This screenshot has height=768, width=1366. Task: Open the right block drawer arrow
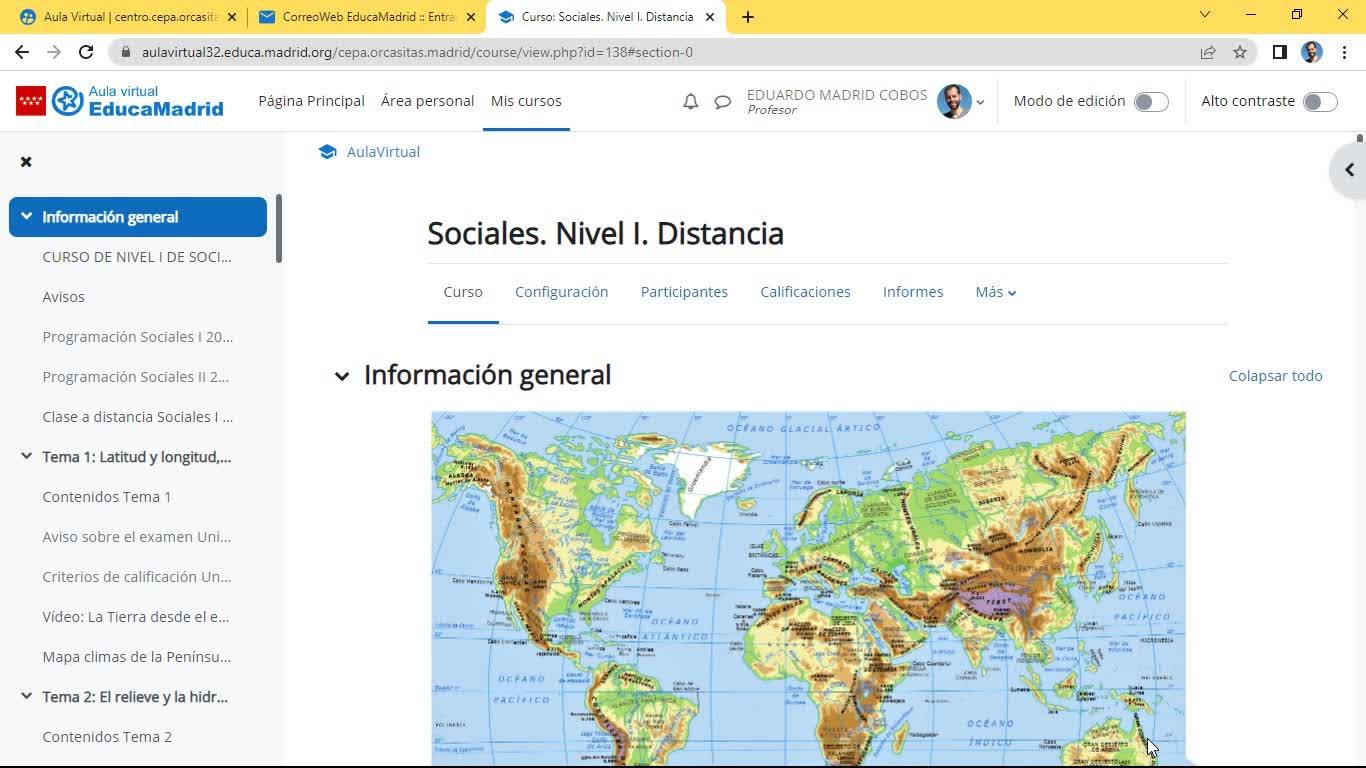(1349, 170)
